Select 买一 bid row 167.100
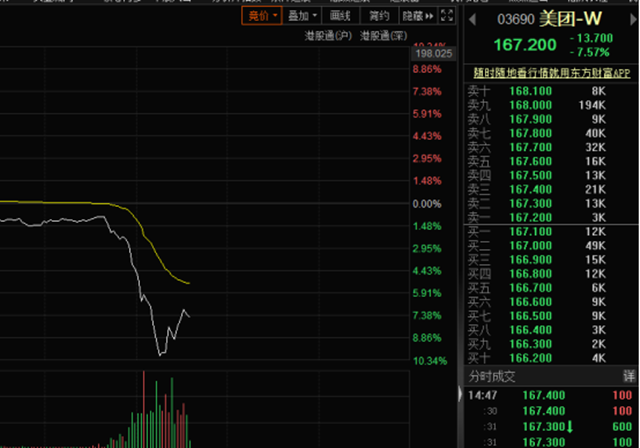Screen dimensions: 640x448 551,232
